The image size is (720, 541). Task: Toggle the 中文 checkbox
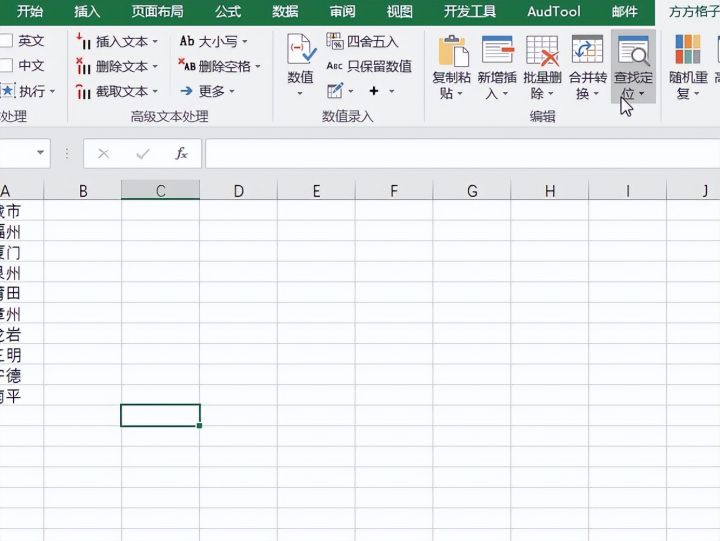(x=6, y=66)
